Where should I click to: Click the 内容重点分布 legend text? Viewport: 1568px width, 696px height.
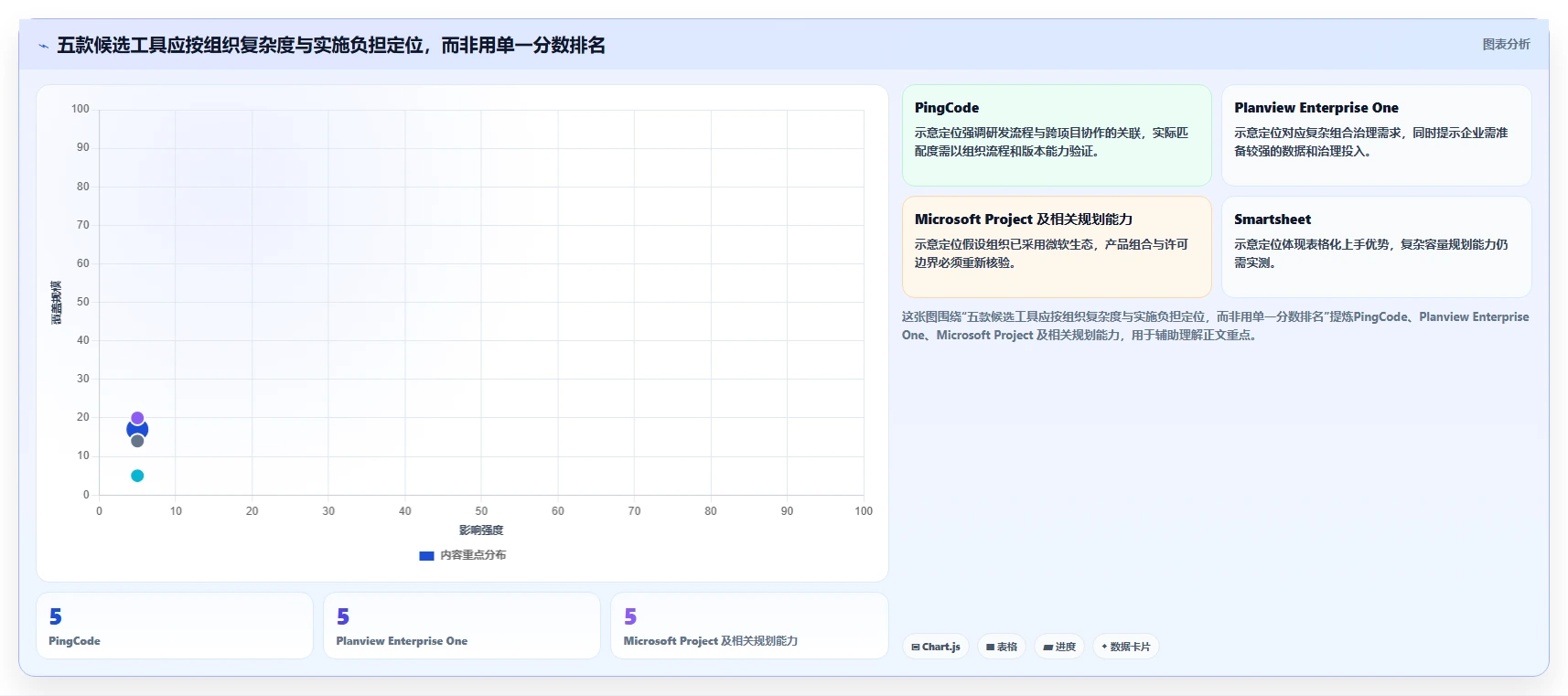(473, 555)
